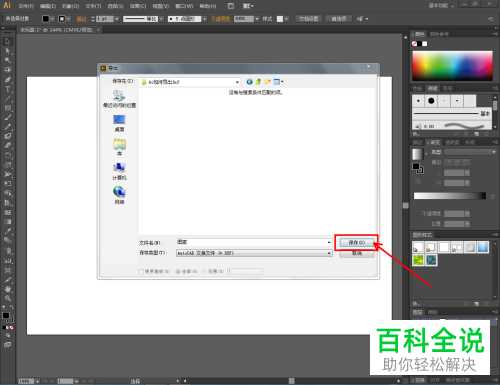
Task: Click the fill color swatch in the control bar
Action: tap(46, 19)
